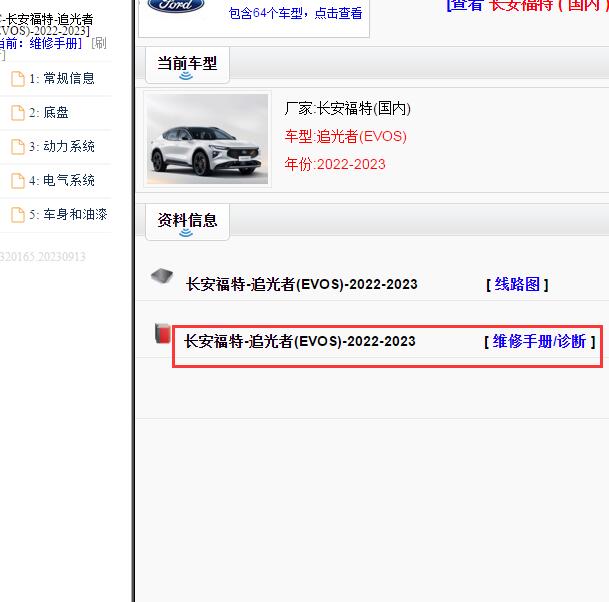Open the 线路图 link
Viewport: 609px width, 602px height.
[517, 284]
